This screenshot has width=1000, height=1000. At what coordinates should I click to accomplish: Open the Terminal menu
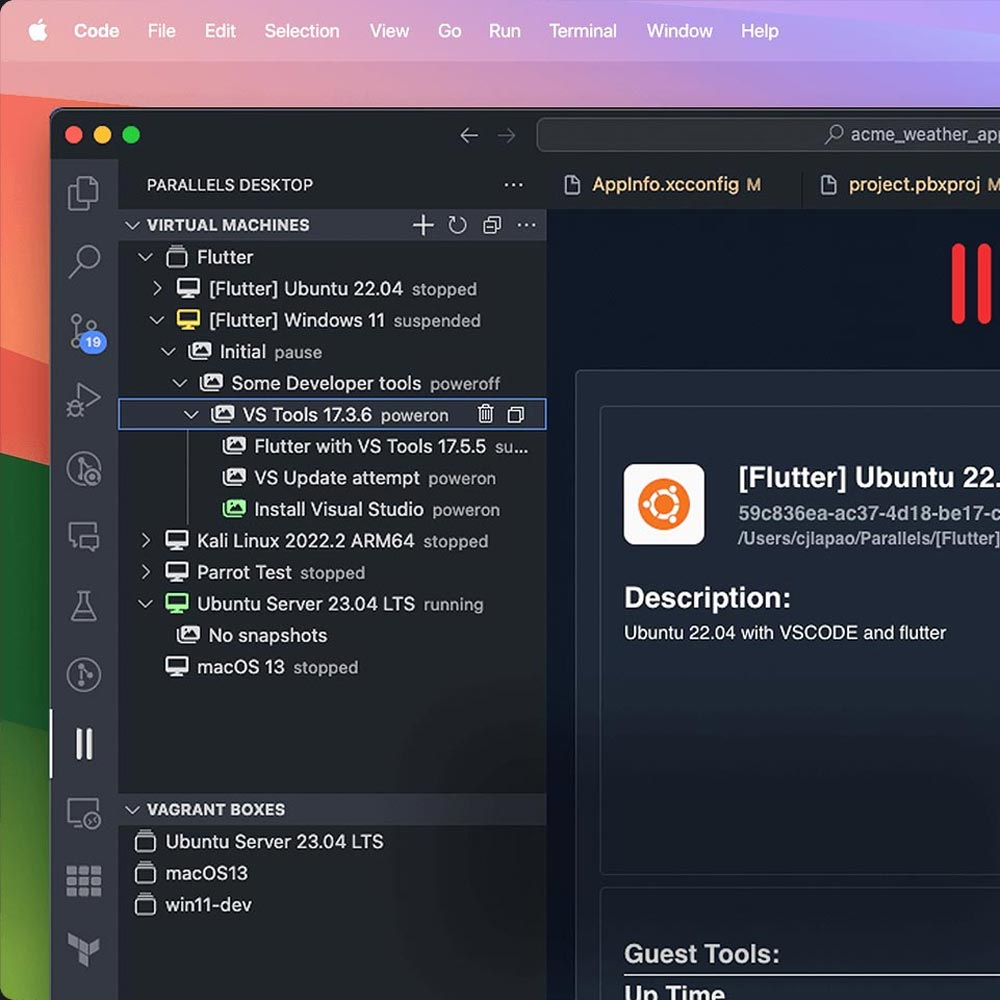583,31
